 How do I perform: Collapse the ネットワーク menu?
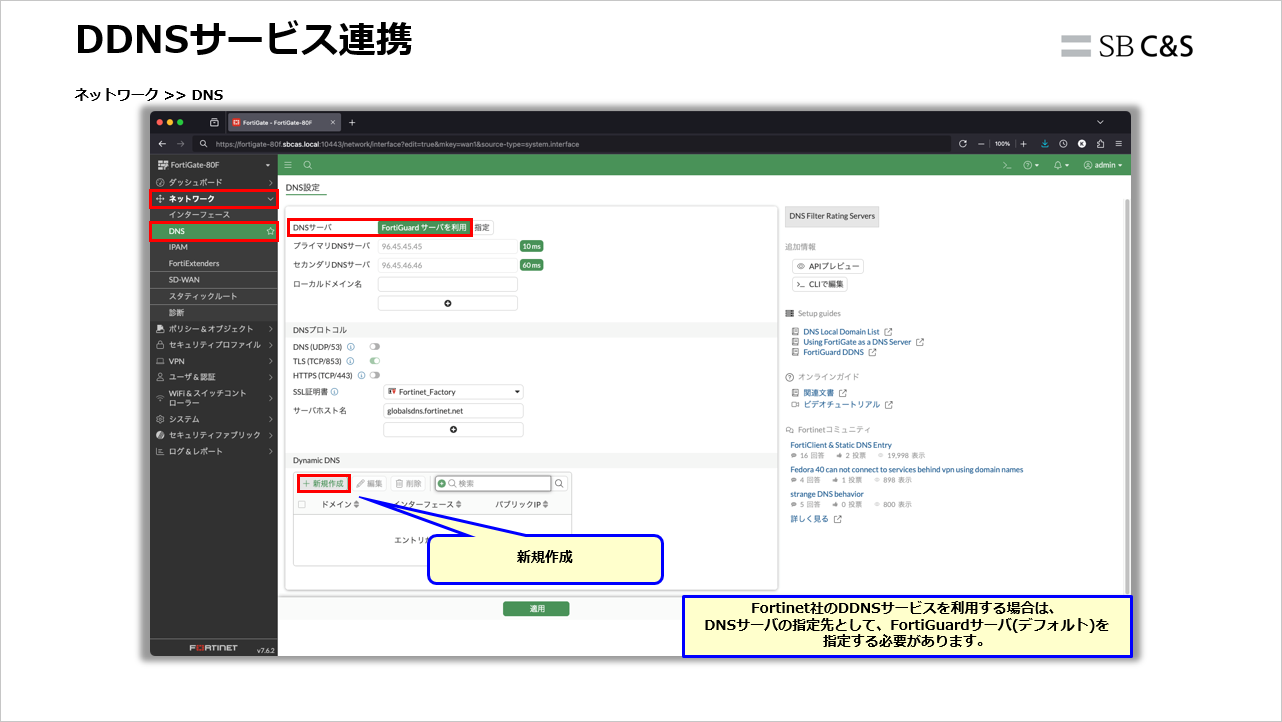(214, 199)
